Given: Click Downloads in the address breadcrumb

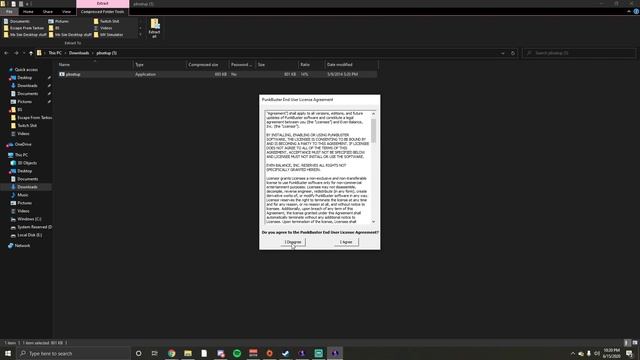Looking at the screenshot, I should tap(79, 53).
